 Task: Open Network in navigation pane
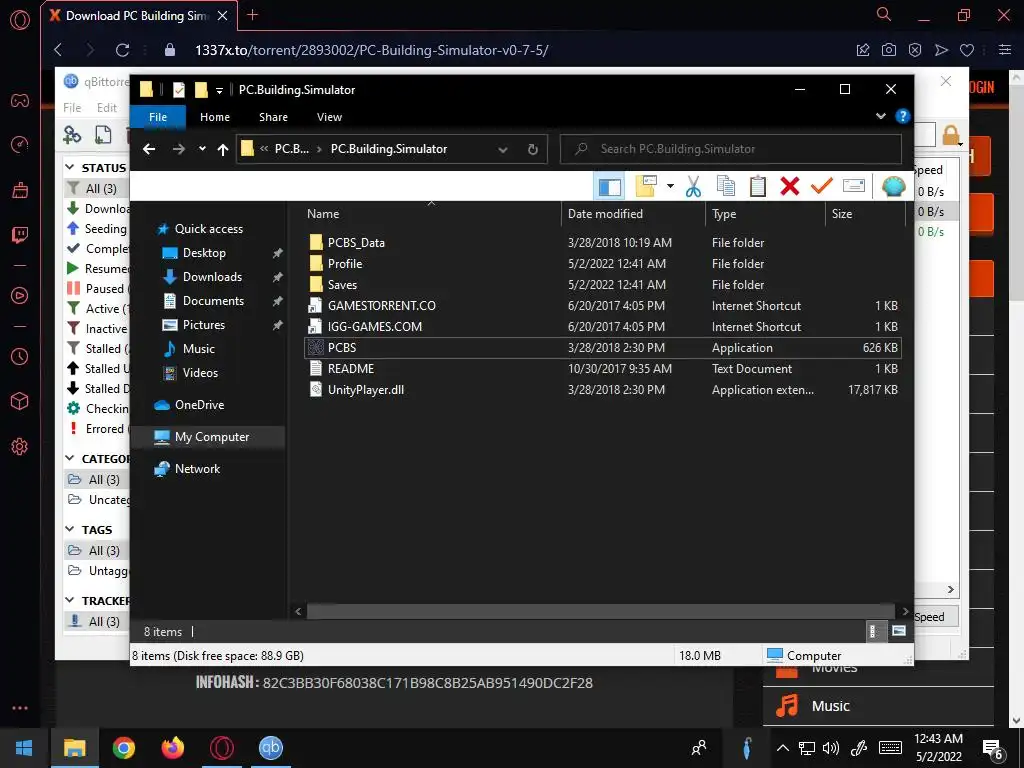click(197, 469)
